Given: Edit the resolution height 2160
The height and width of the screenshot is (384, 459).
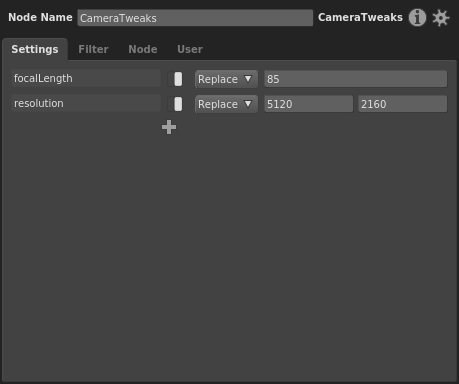Looking at the screenshot, I should tap(403, 104).
